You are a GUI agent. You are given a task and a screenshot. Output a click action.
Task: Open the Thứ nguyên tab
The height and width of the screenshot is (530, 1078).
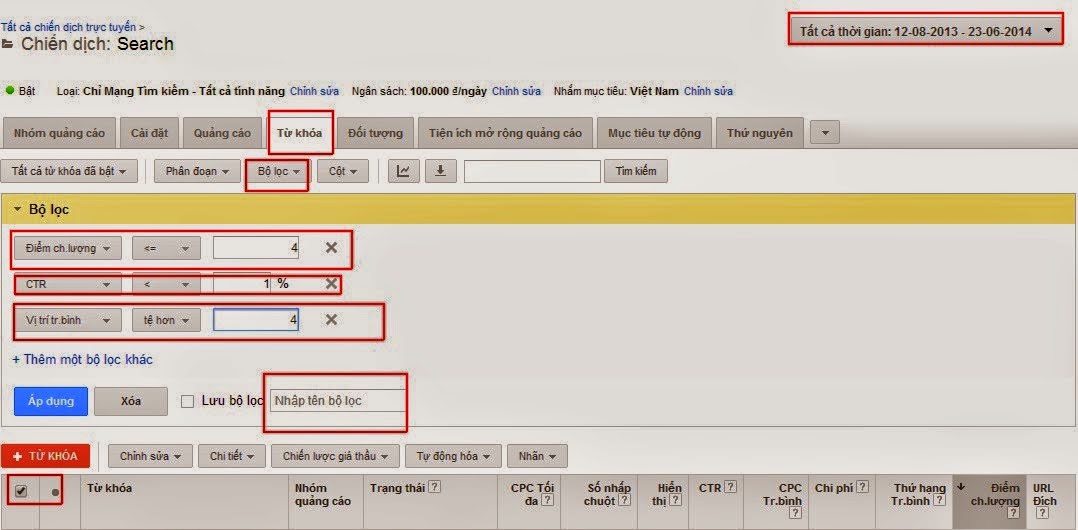[x=760, y=133]
